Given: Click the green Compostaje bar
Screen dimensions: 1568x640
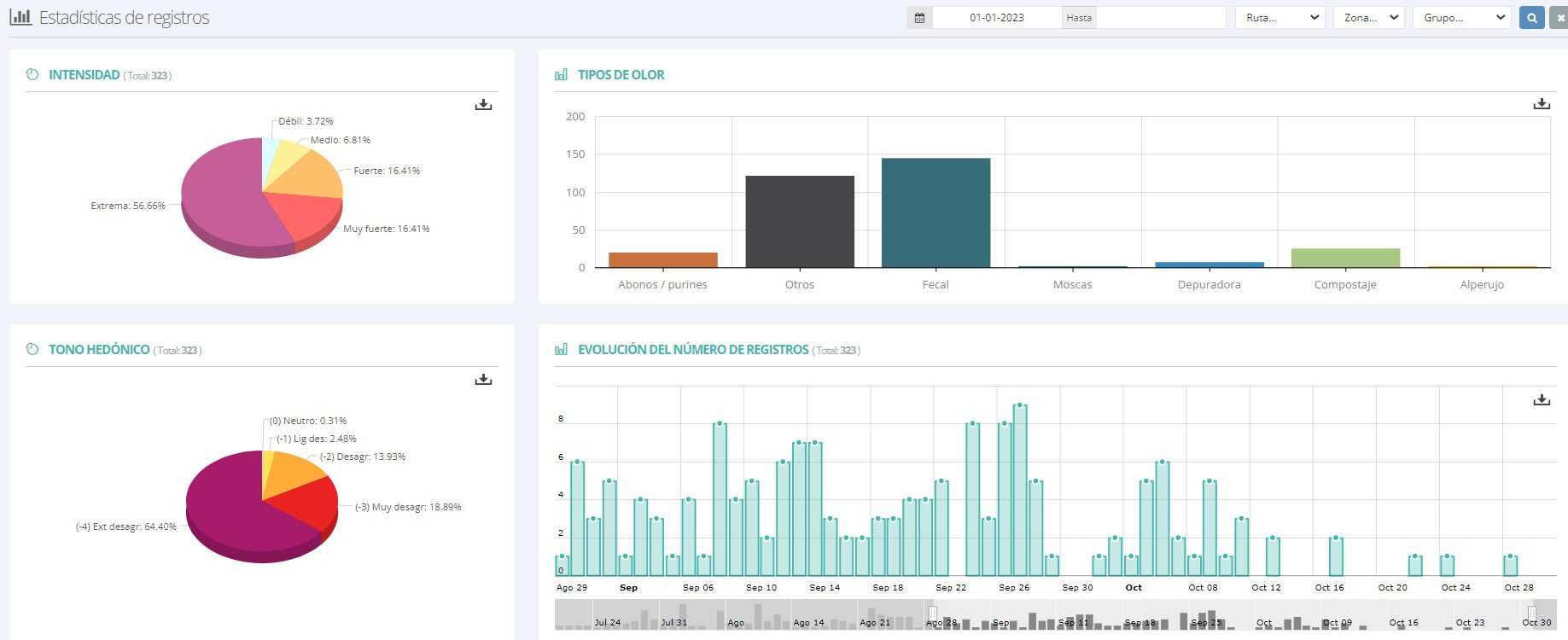Looking at the screenshot, I should (x=1345, y=258).
